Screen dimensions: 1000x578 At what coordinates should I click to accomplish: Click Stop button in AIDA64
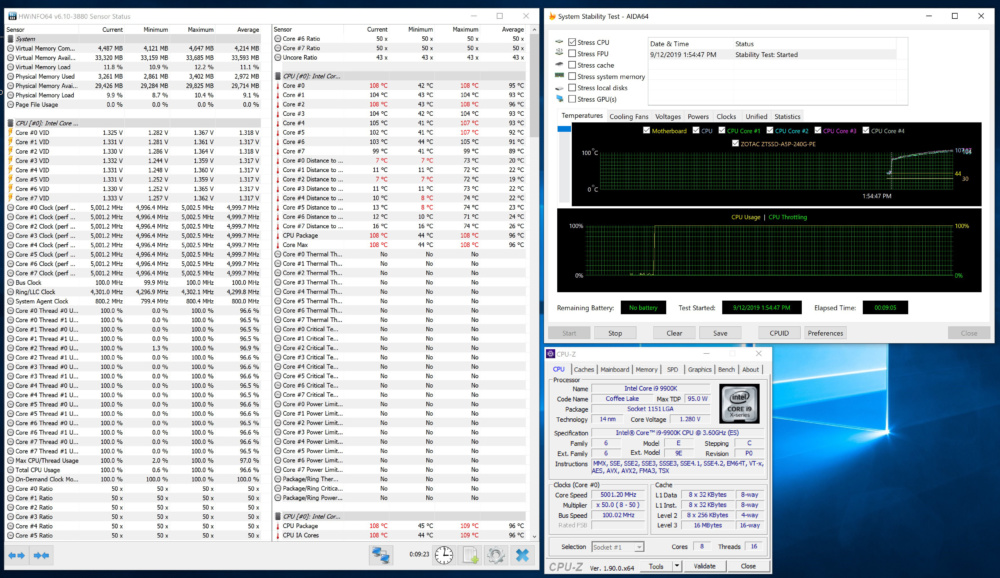[615, 333]
